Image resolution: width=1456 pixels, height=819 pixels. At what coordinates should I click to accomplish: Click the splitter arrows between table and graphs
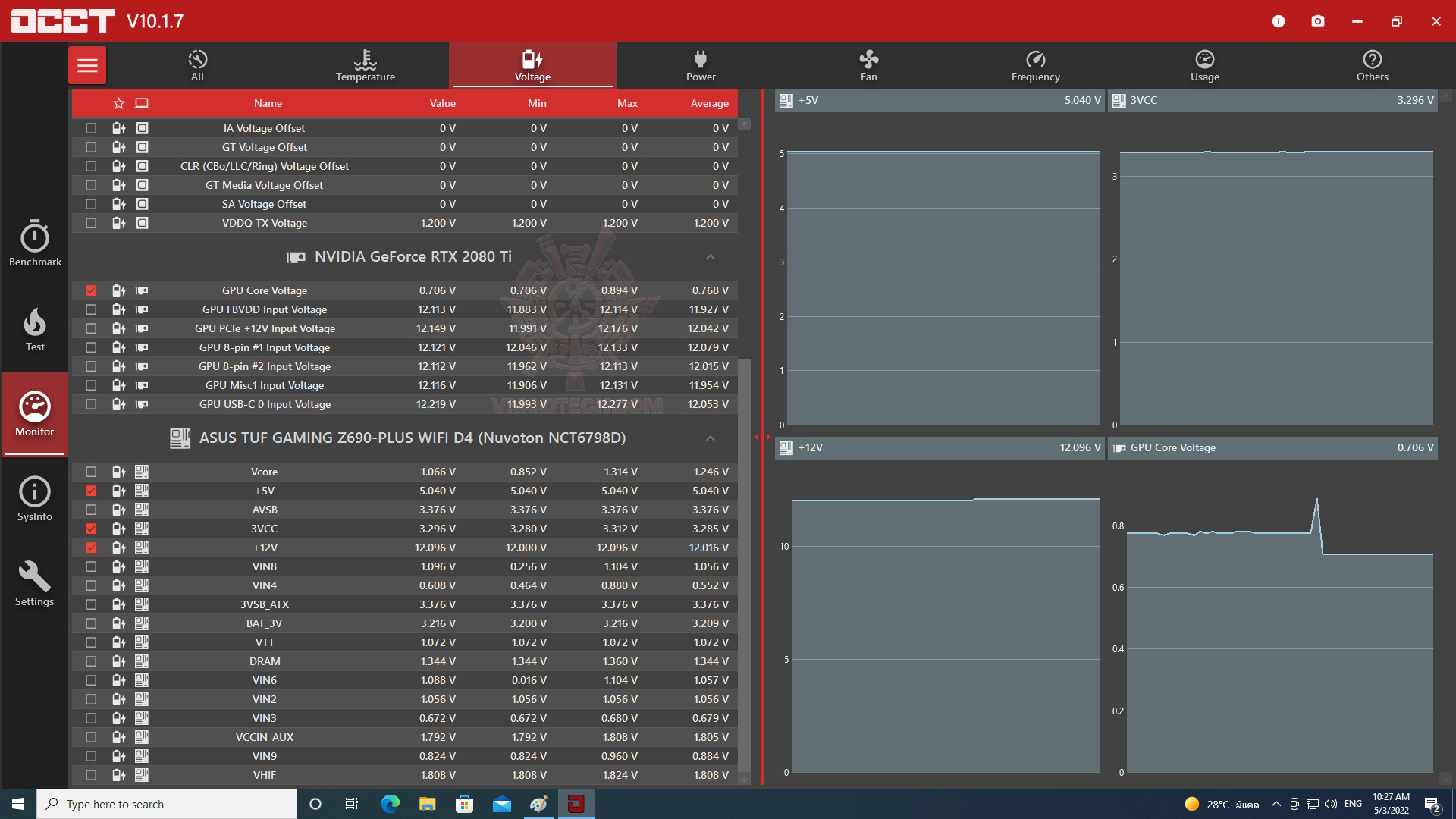(762, 437)
